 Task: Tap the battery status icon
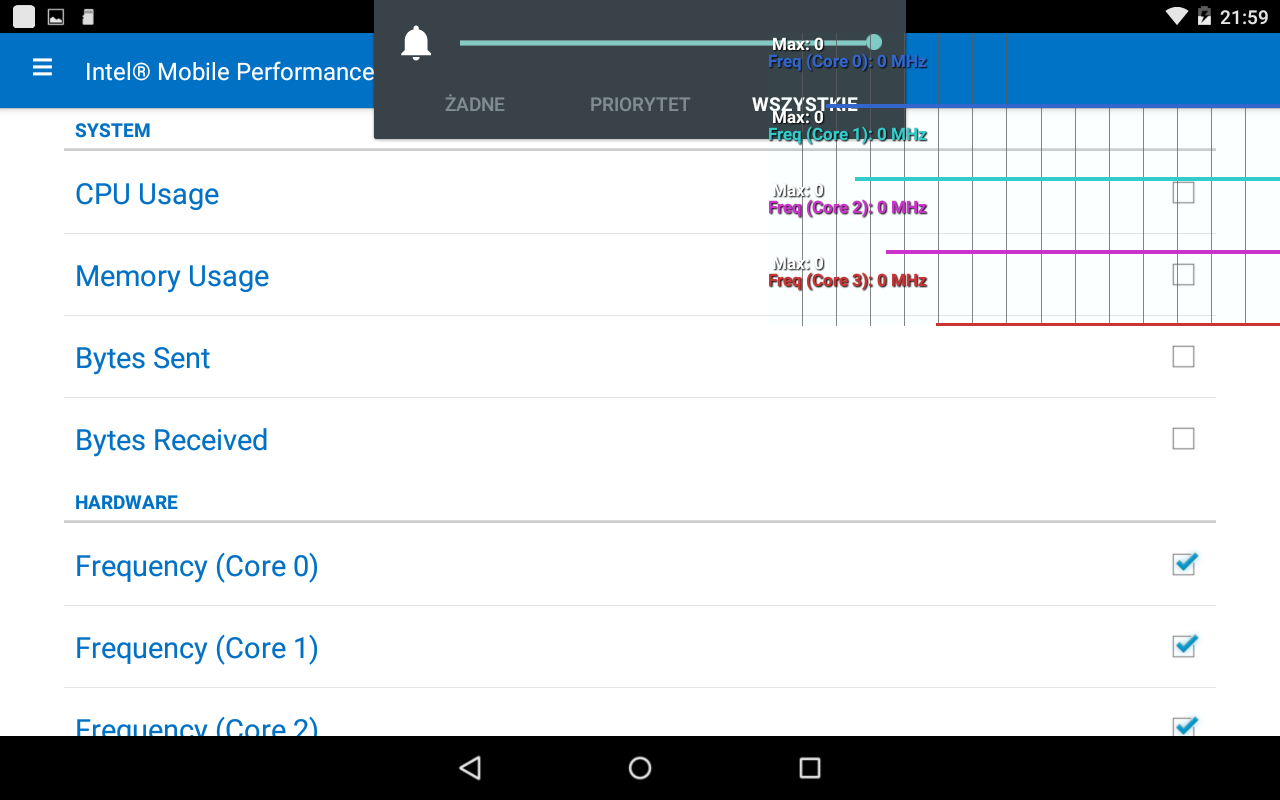[1204, 16]
